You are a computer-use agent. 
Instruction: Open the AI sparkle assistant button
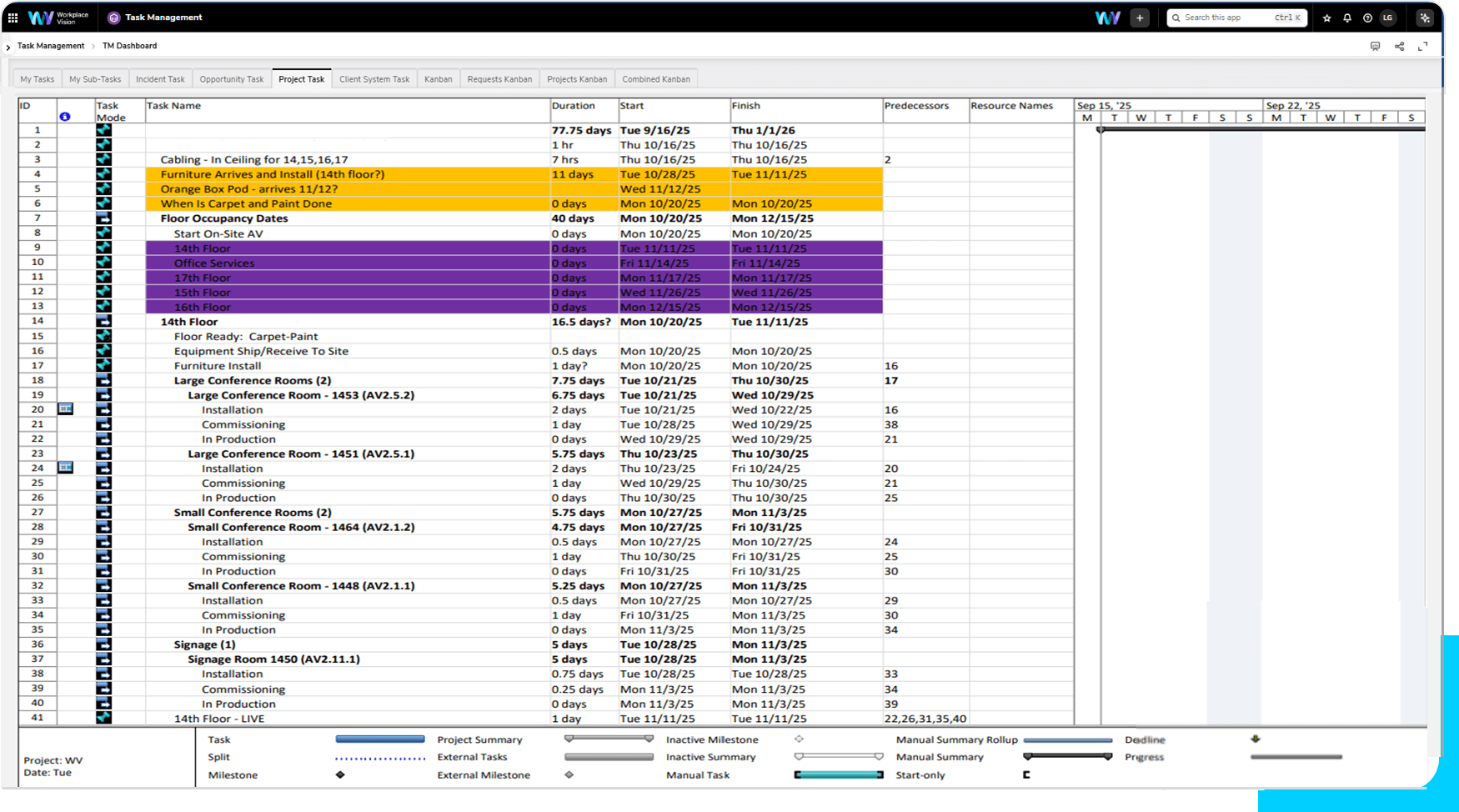[1425, 18]
